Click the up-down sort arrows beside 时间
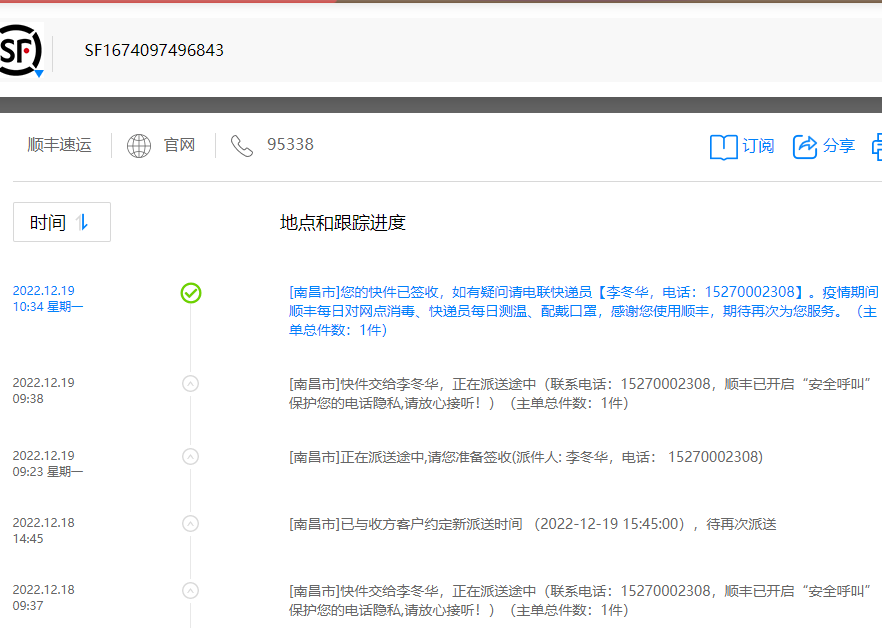882x628 pixels. (82, 222)
